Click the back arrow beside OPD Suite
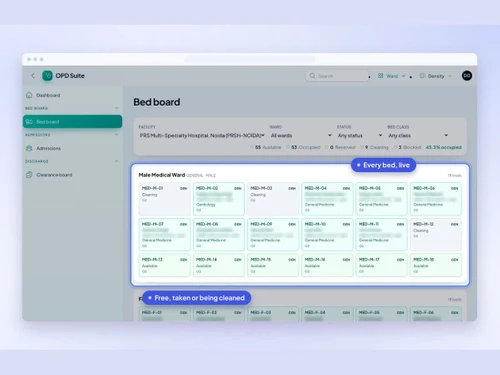 click(x=33, y=76)
